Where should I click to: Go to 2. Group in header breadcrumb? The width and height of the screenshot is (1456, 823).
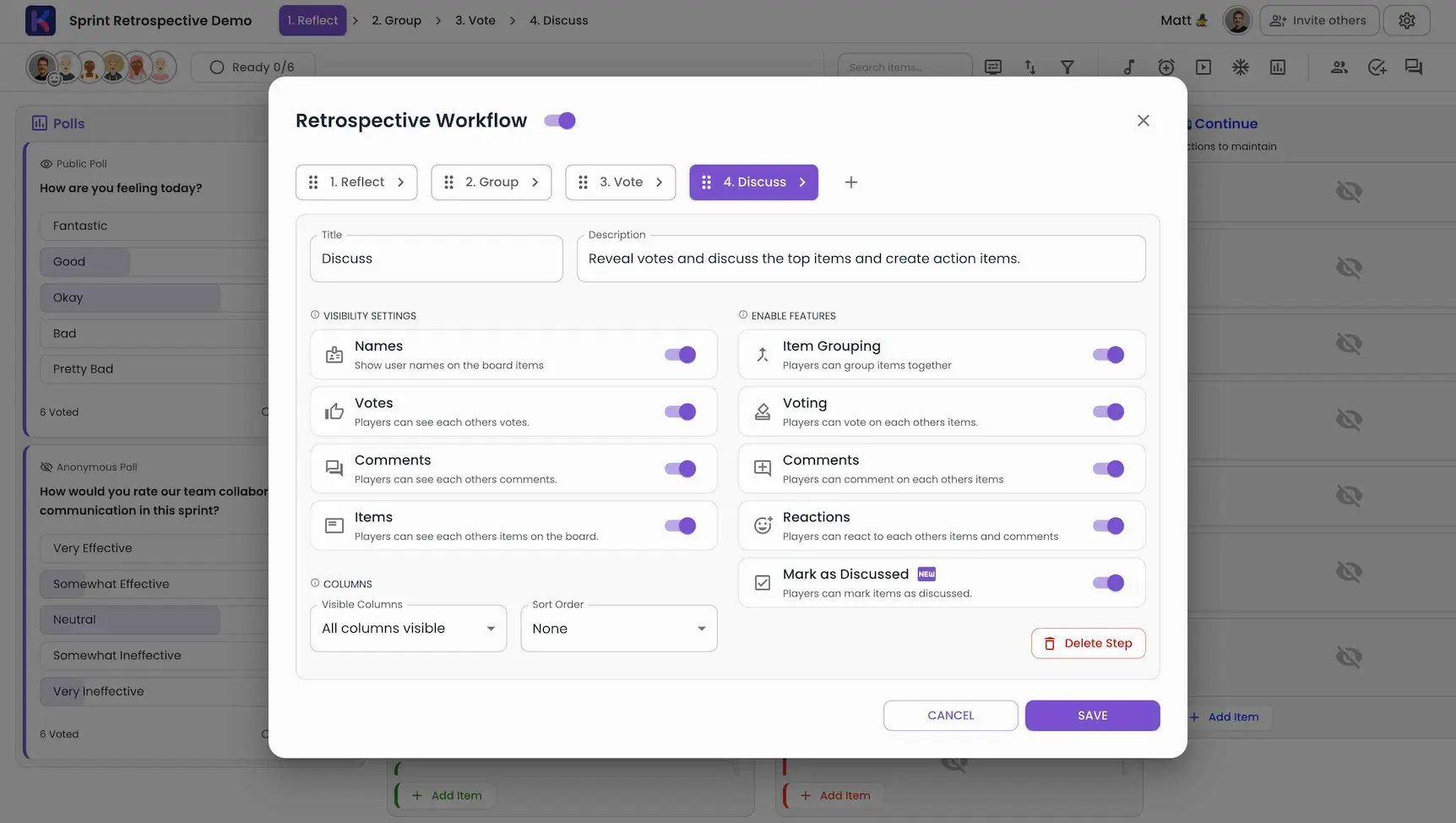click(396, 20)
